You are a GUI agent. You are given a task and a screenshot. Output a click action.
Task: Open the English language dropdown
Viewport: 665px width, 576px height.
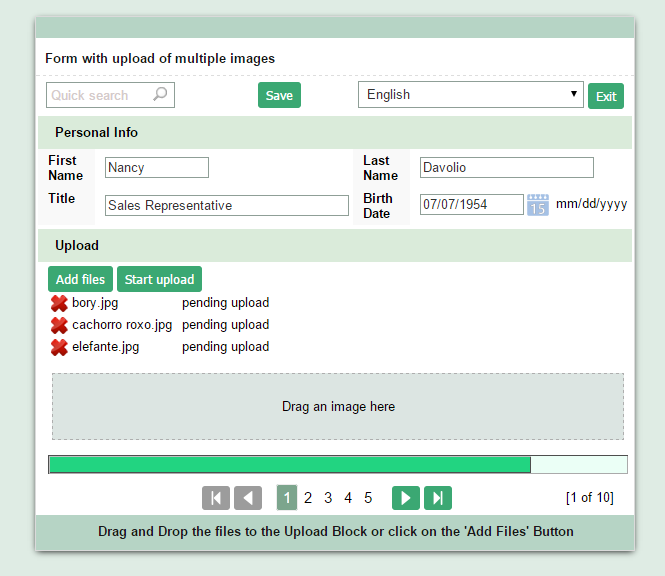[470, 95]
